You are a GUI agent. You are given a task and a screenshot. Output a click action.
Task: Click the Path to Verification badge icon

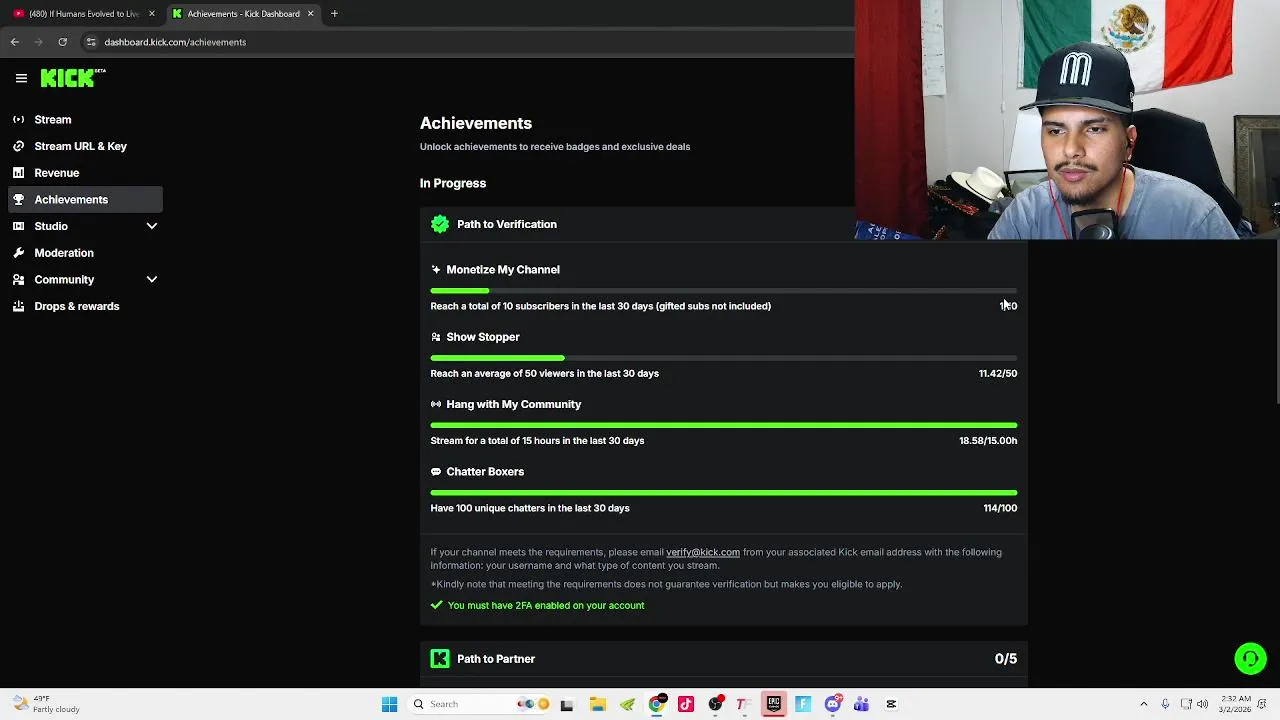[x=440, y=224]
